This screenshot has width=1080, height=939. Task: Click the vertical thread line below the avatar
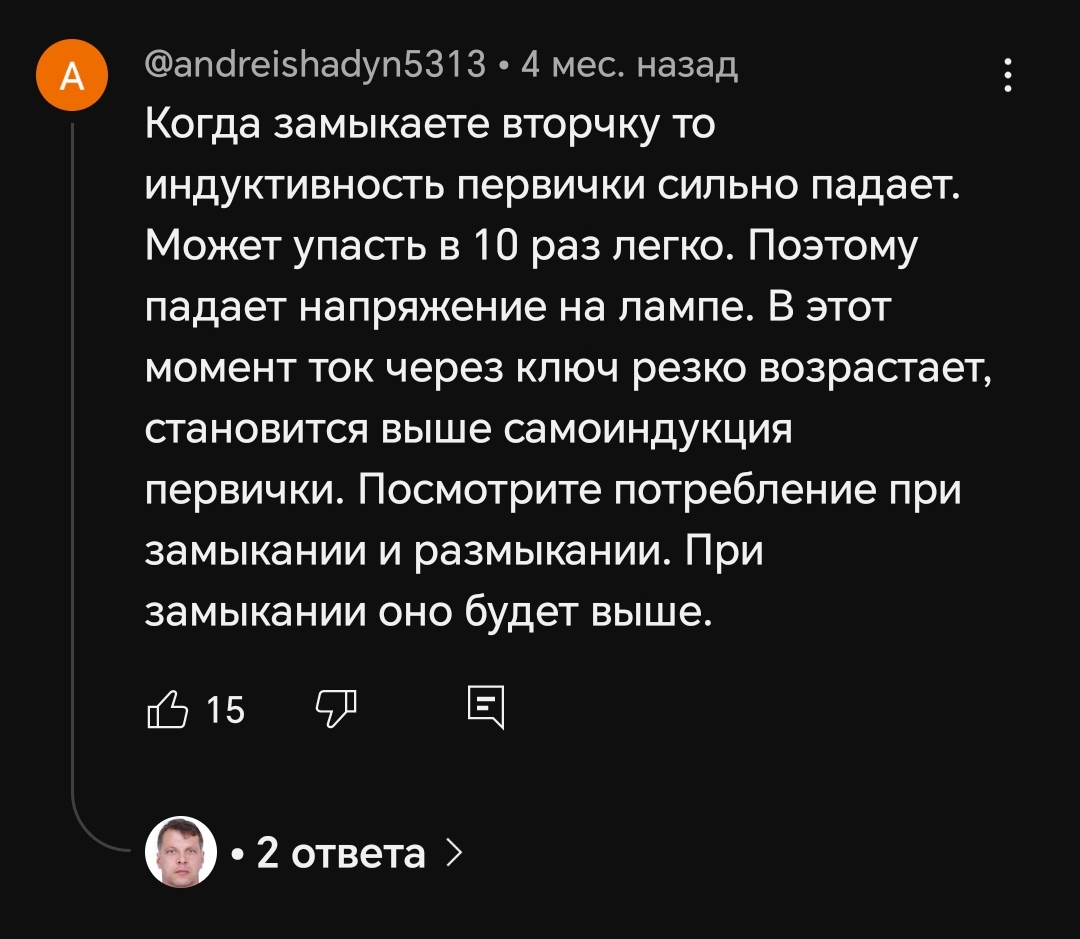pyautogui.click(x=73, y=450)
